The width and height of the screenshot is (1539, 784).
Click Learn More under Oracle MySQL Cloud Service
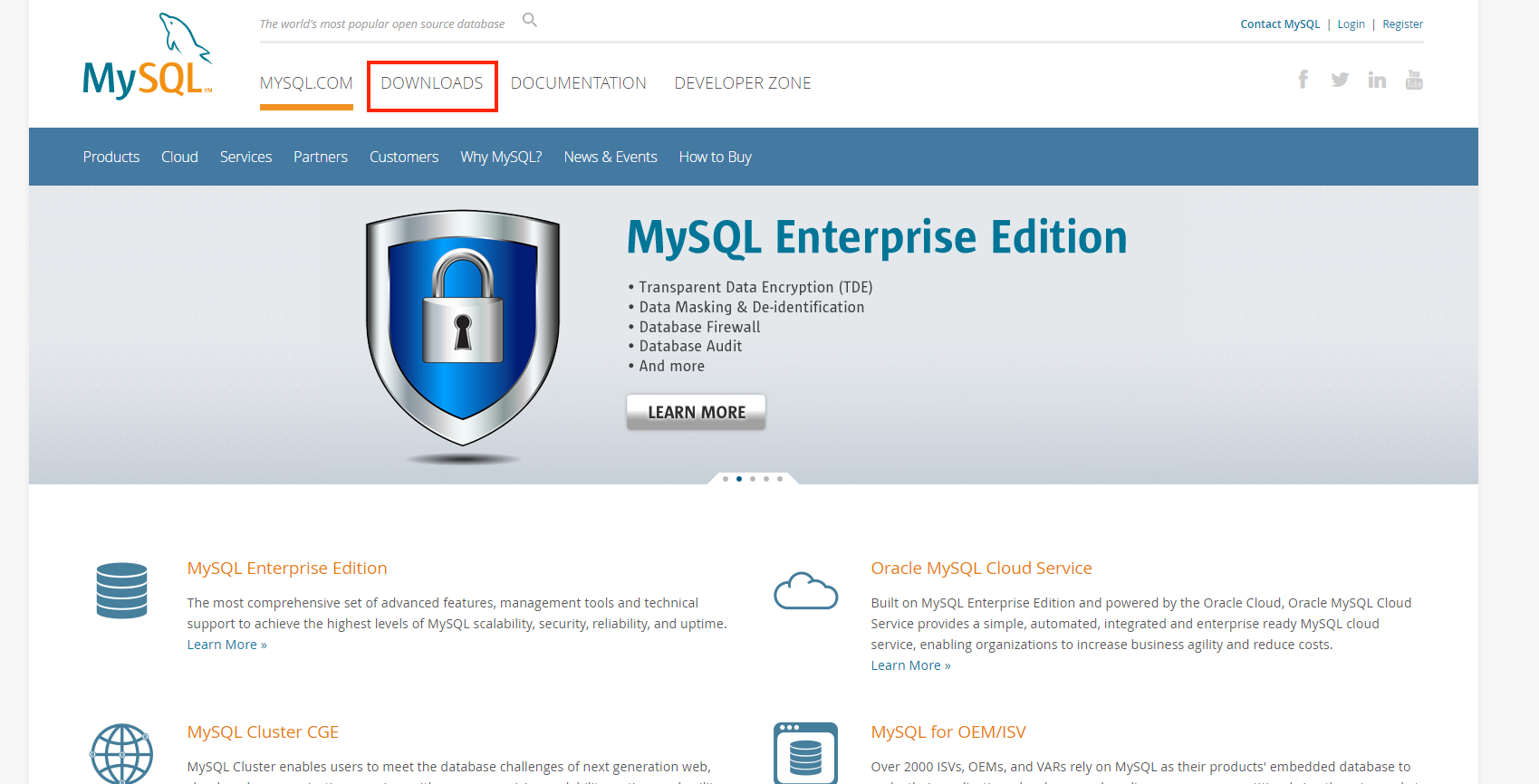tap(910, 665)
